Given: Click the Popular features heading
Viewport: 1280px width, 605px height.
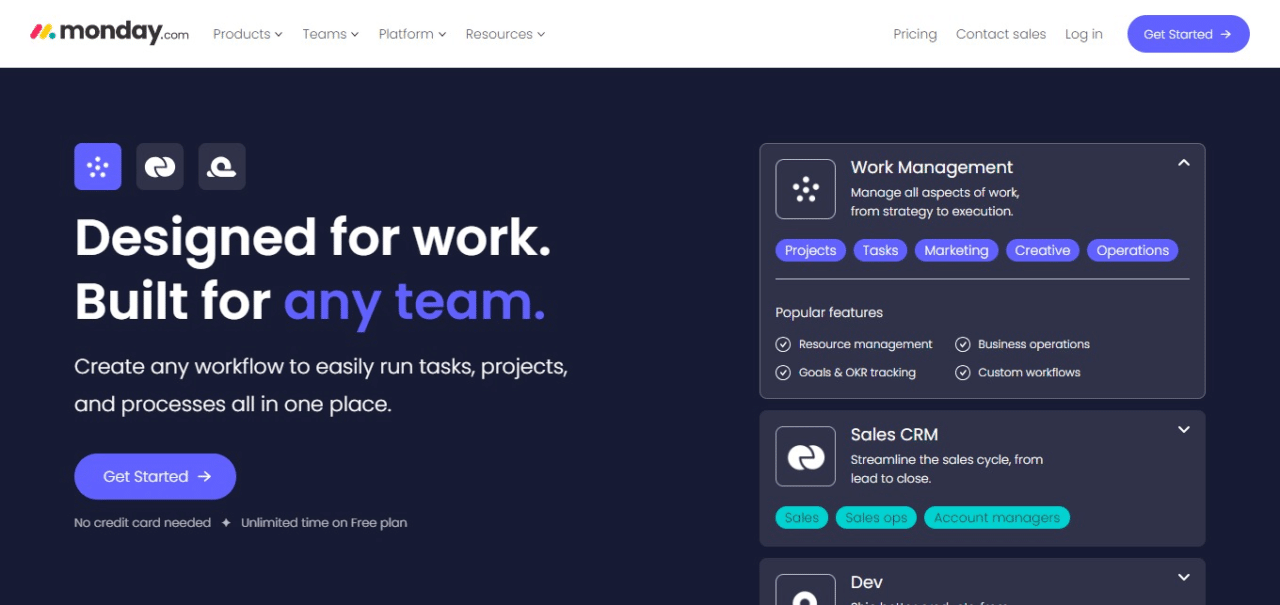Looking at the screenshot, I should [x=829, y=312].
